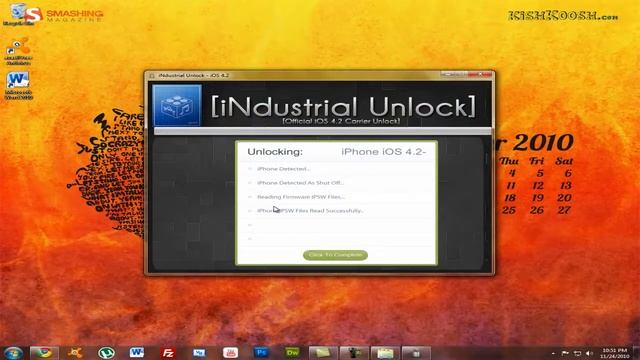Open the Windows Start orb
The width and height of the screenshot is (640, 360).
[13, 353]
